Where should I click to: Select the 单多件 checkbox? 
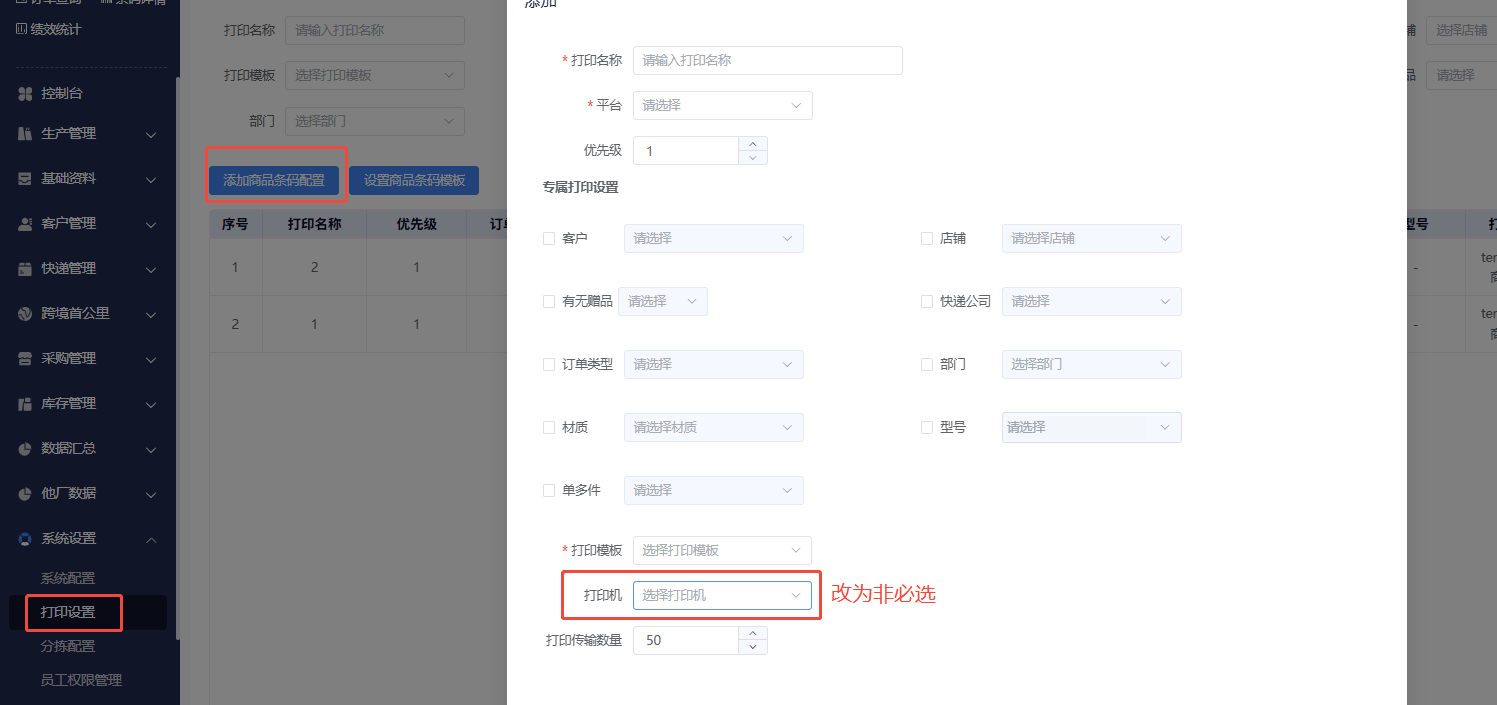[549, 490]
